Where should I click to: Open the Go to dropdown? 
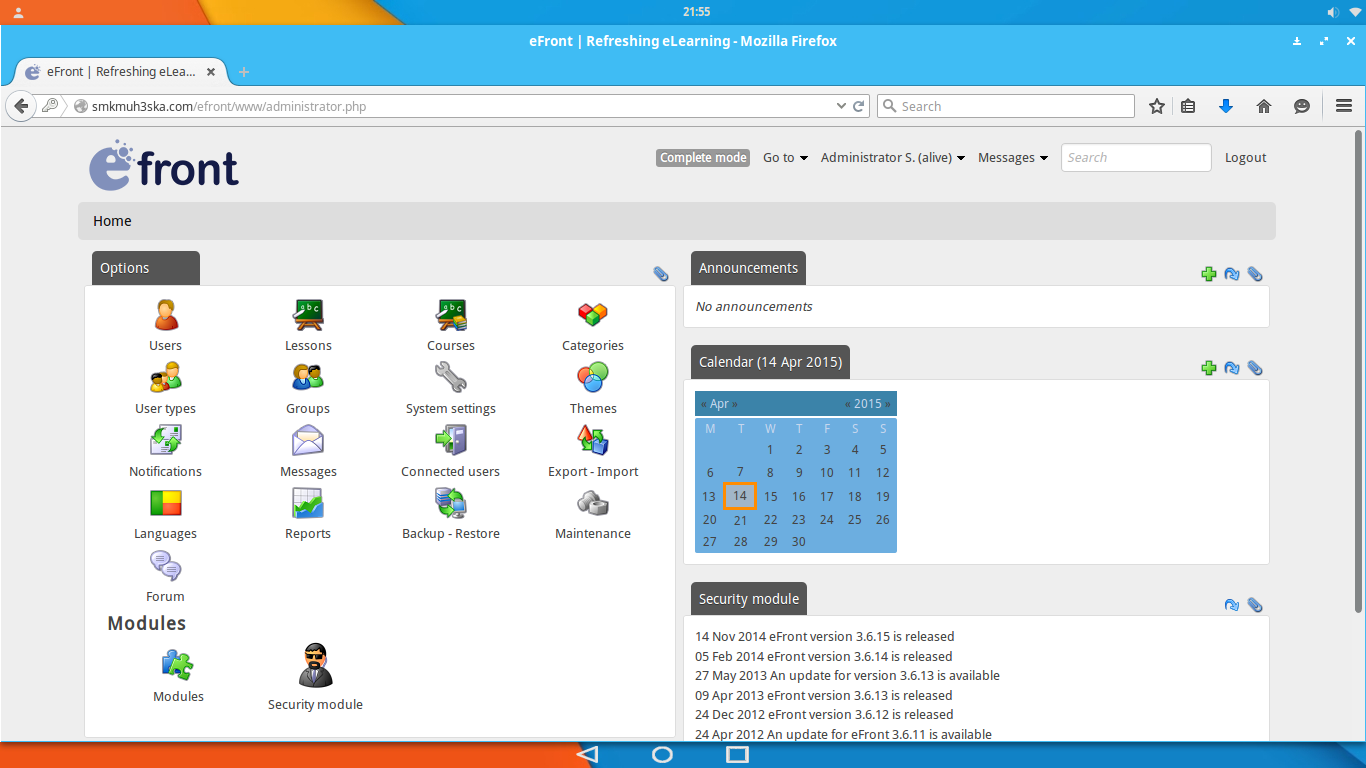coord(785,157)
